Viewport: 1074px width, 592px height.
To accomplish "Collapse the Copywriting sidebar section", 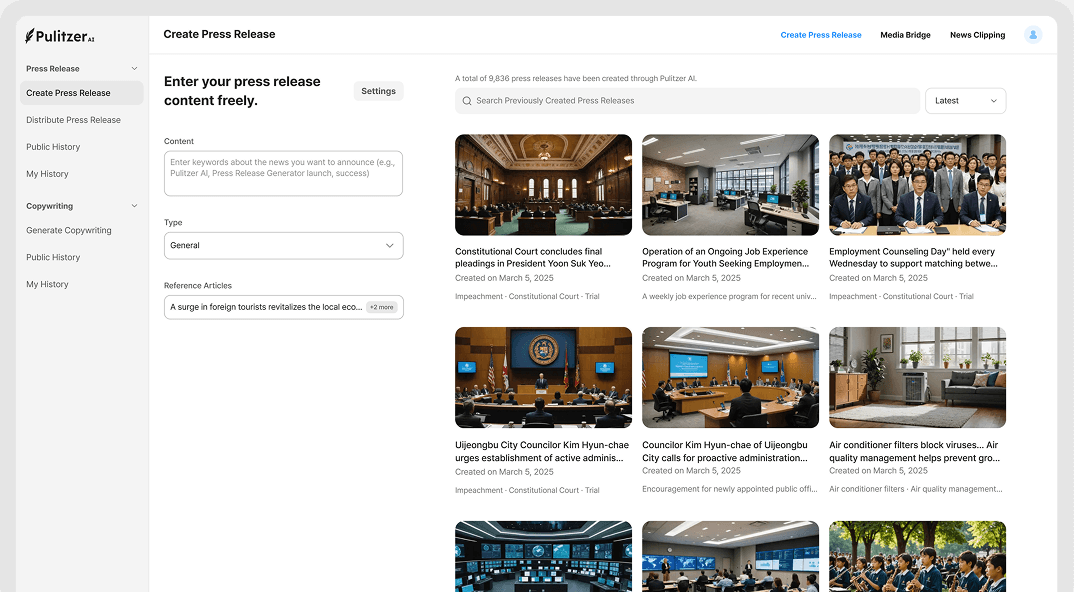I will [134, 206].
